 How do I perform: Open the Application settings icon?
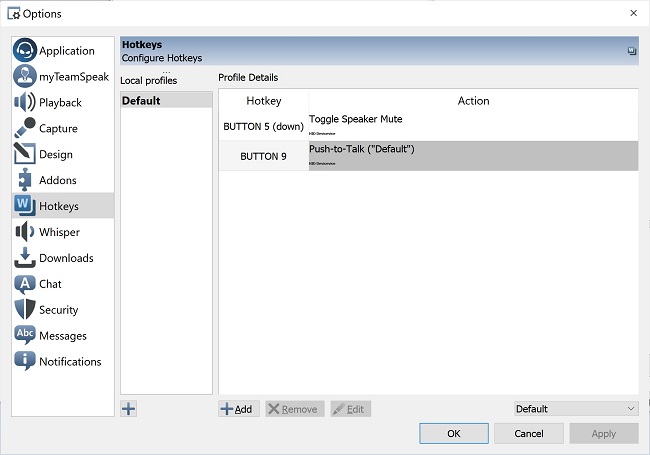point(25,51)
